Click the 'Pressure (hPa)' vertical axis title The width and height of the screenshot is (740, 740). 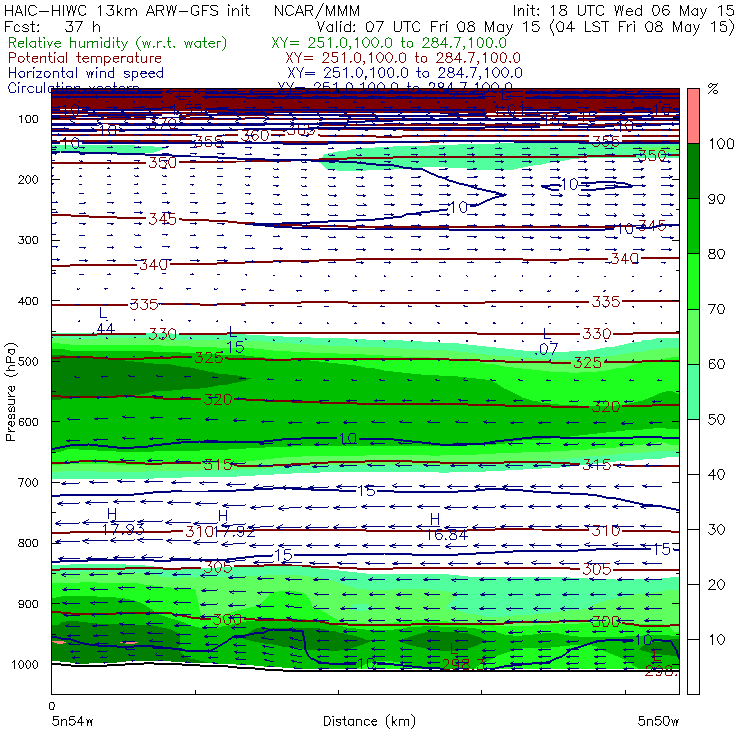(10, 392)
